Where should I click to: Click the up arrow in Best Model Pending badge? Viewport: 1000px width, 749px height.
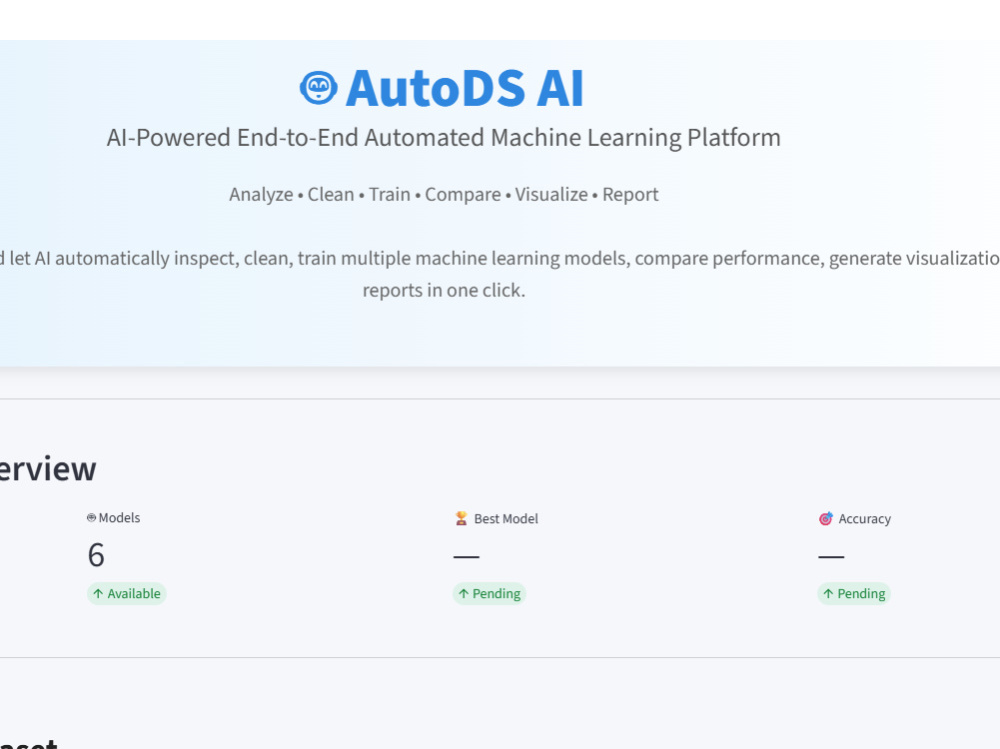[x=464, y=594]
